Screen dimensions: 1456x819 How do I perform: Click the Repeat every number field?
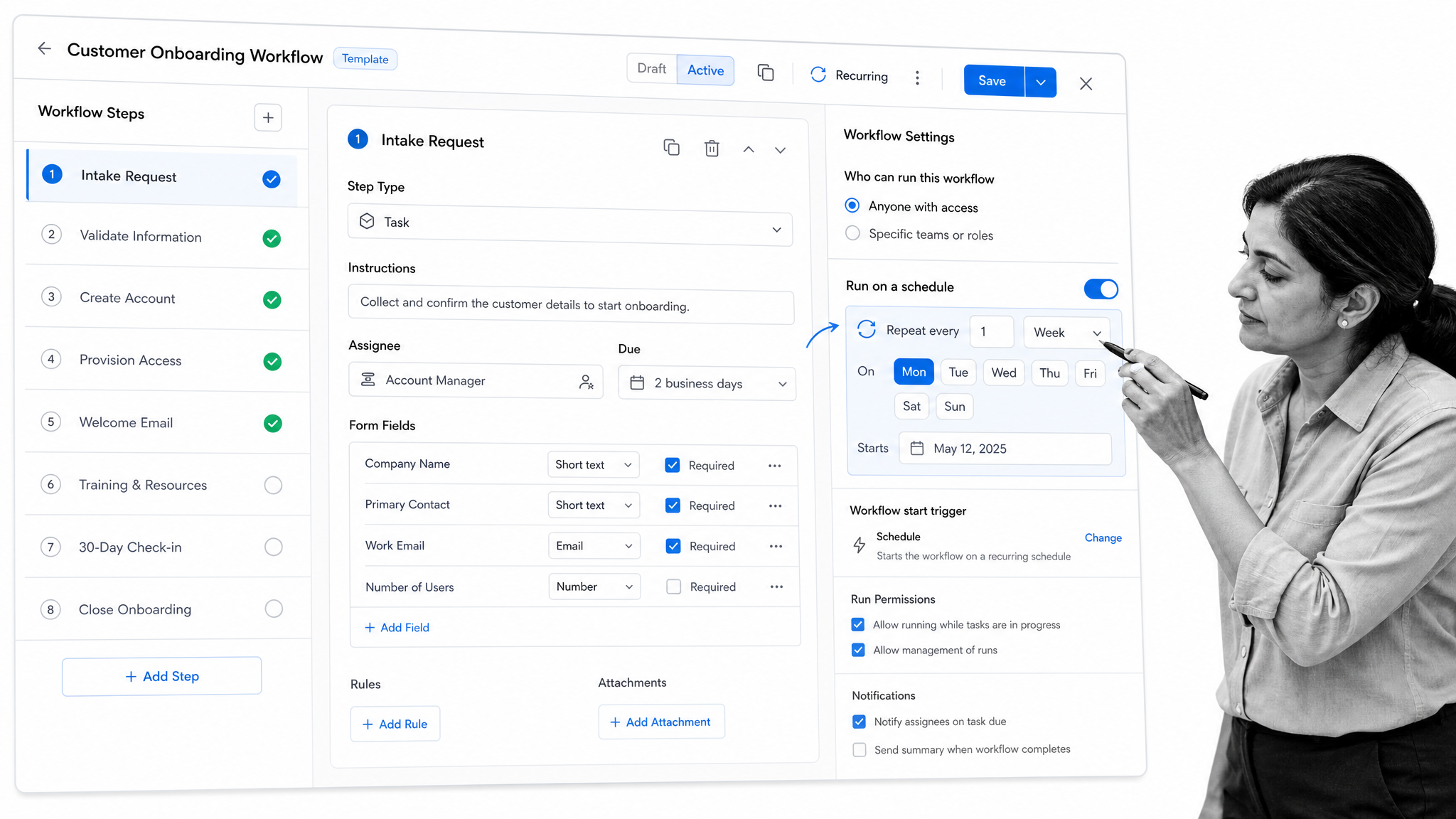pos(992,332)
